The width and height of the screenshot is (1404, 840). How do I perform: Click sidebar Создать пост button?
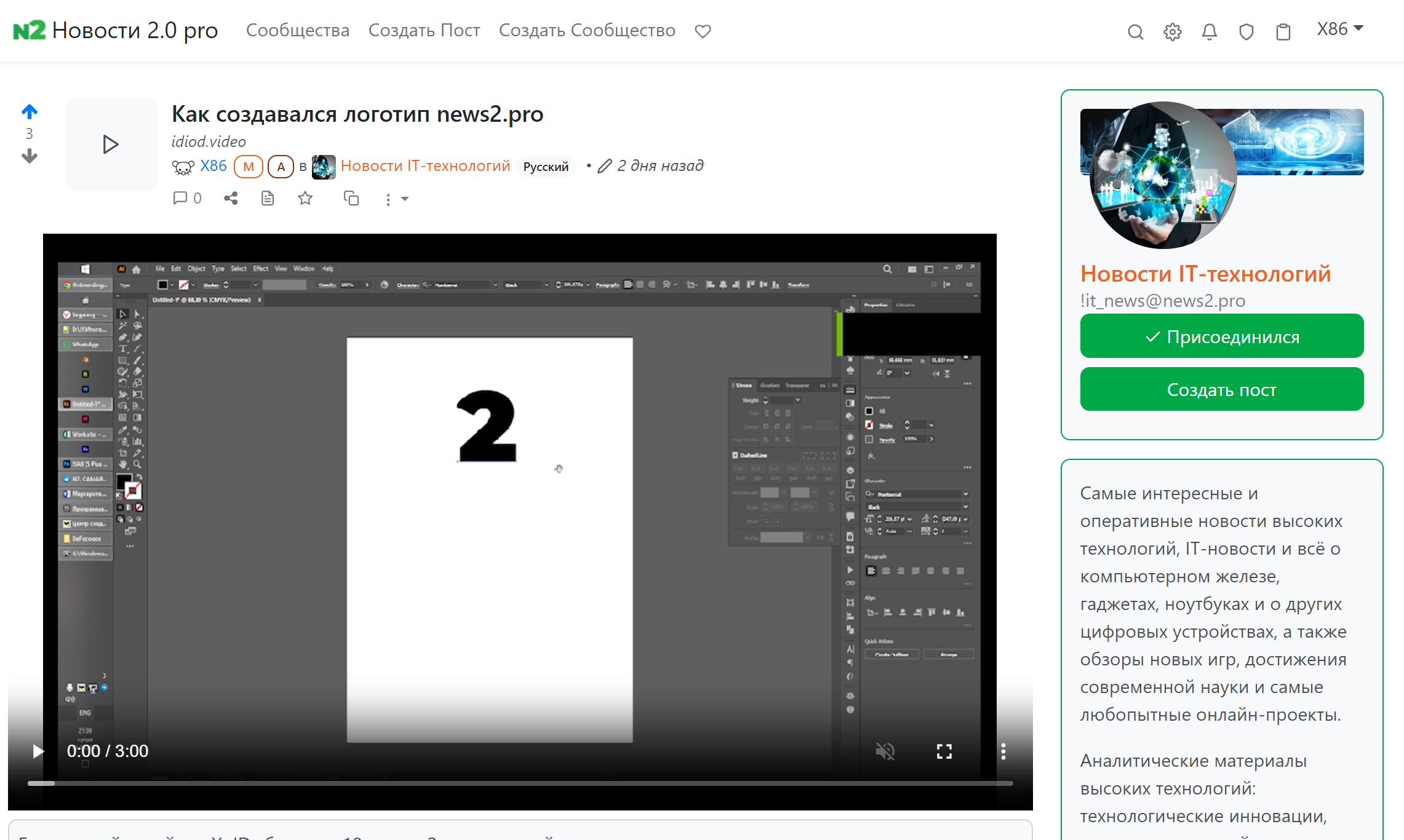click(1222, 389)
